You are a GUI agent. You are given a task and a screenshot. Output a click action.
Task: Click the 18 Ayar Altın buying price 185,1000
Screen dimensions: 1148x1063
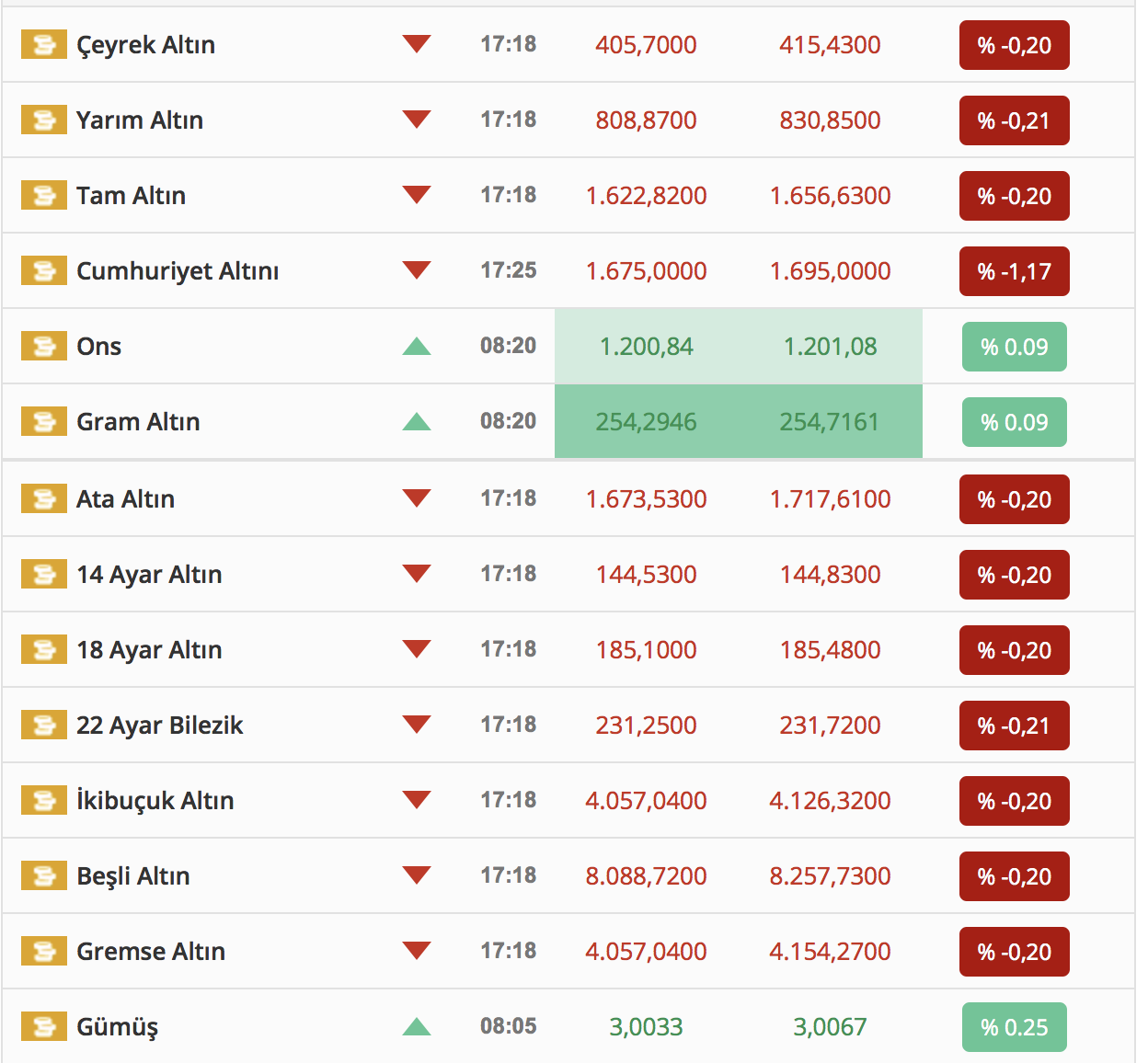click(x=646, y=650)
